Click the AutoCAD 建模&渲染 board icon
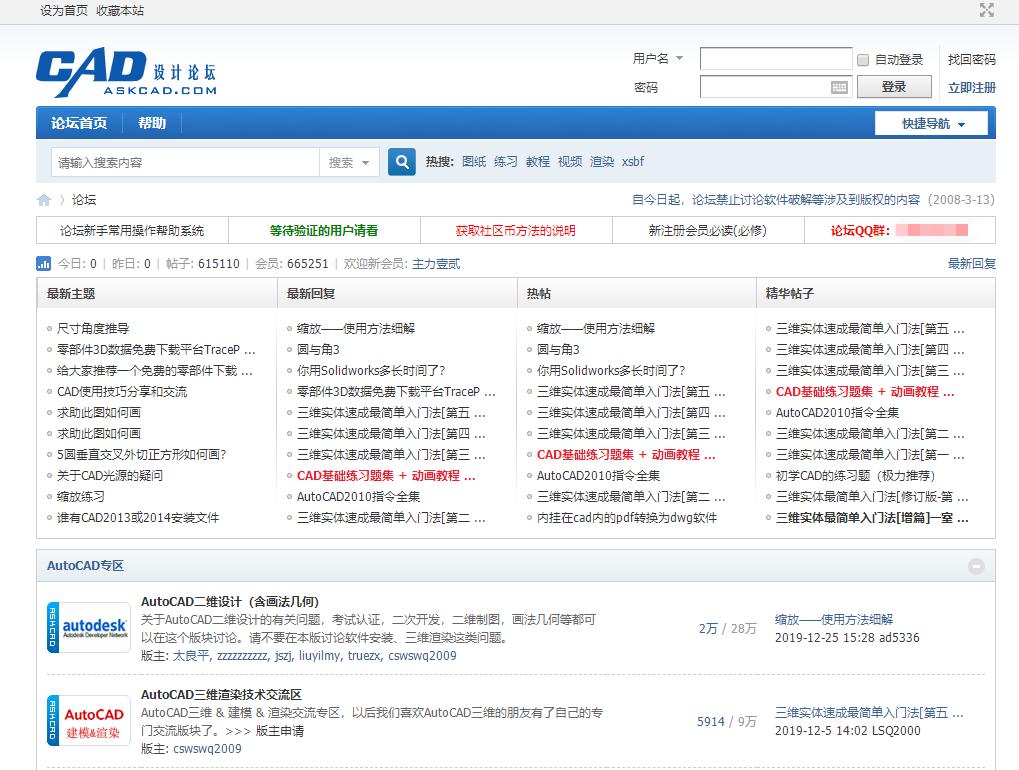 click(x=87, y=720)
